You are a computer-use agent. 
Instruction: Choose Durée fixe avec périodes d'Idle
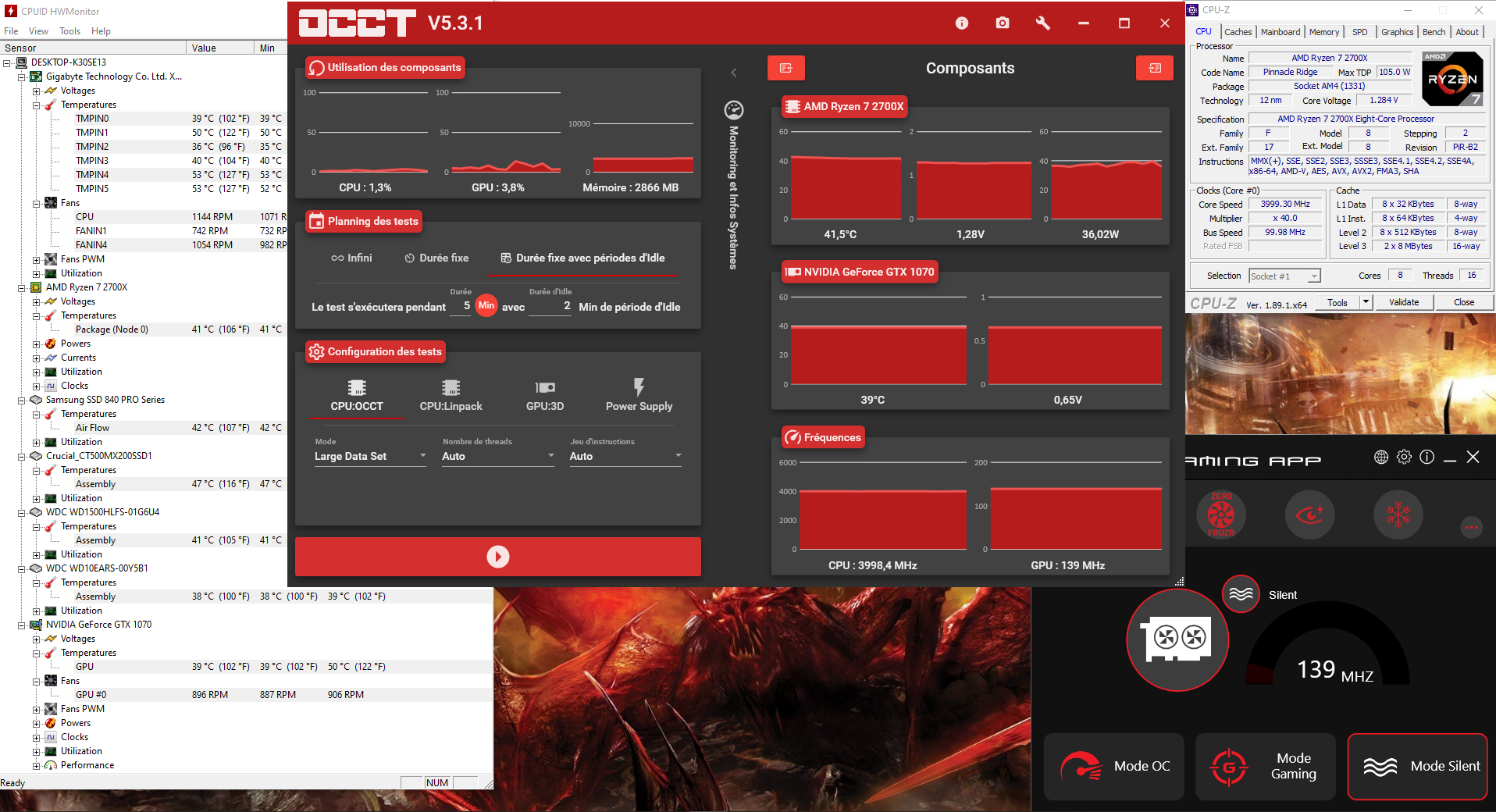(582, 258)
